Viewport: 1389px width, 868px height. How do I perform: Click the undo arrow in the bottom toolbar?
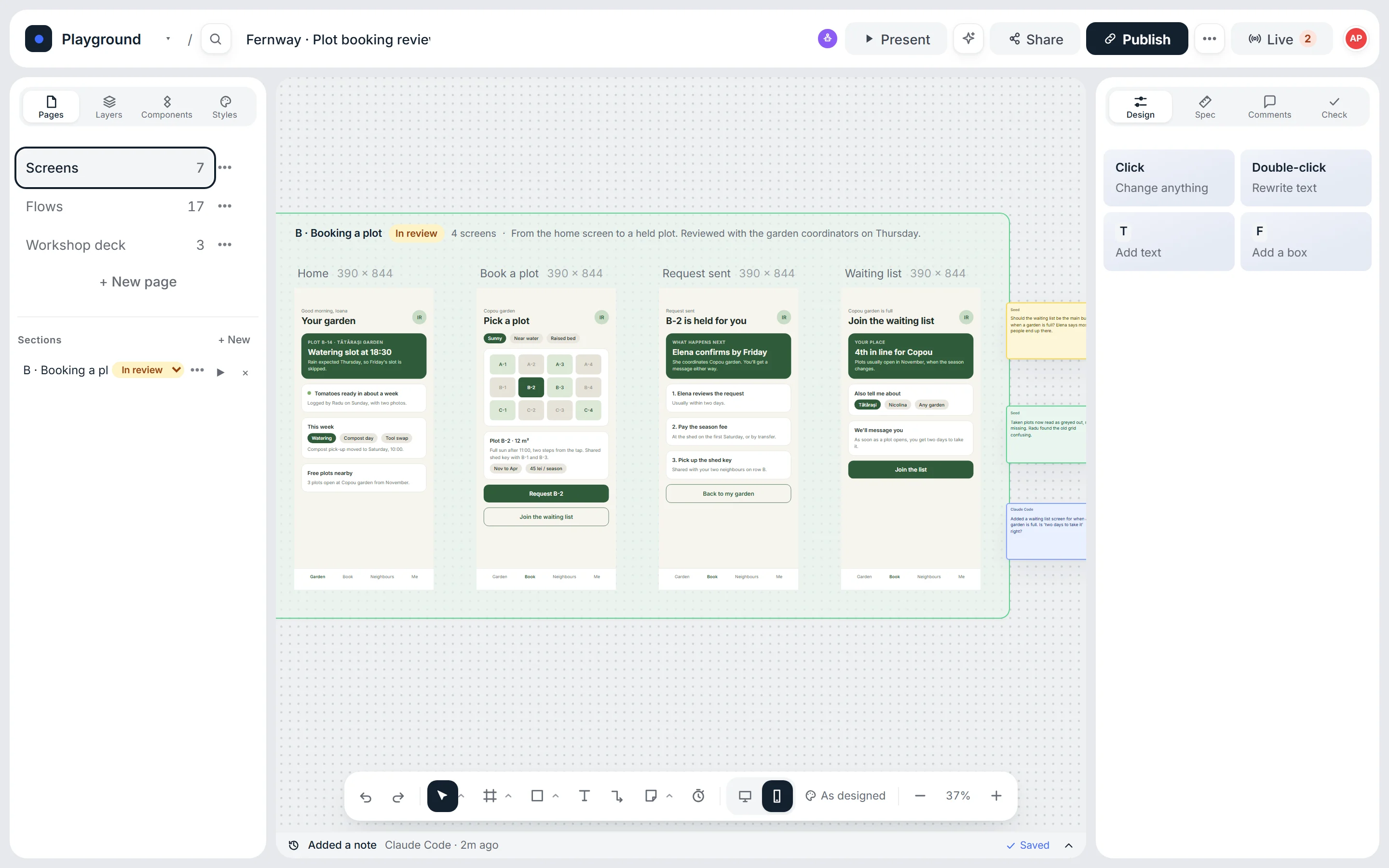point(366,796)
